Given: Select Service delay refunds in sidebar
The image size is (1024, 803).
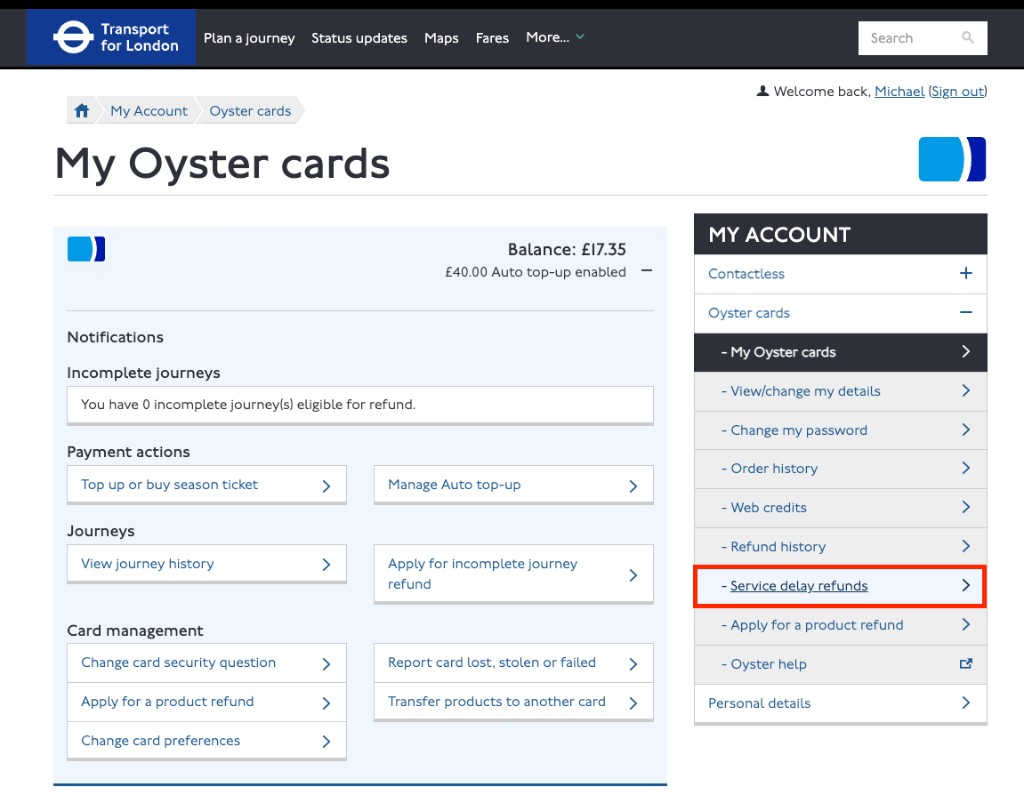Looking at the screenshot, I should 840,586.
